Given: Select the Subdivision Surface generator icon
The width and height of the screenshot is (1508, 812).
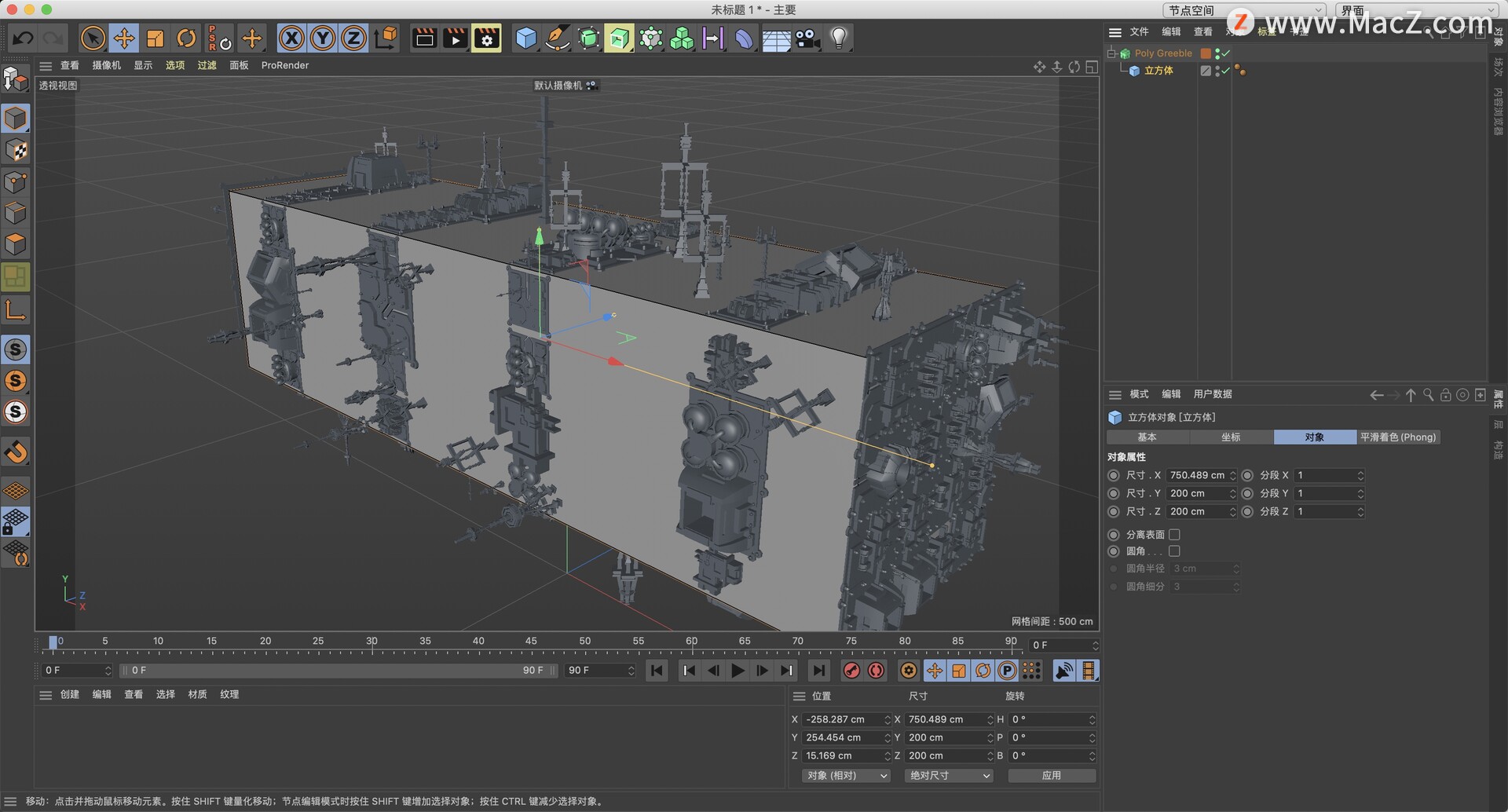Looking at the screenshot, I should coord(588,38).
